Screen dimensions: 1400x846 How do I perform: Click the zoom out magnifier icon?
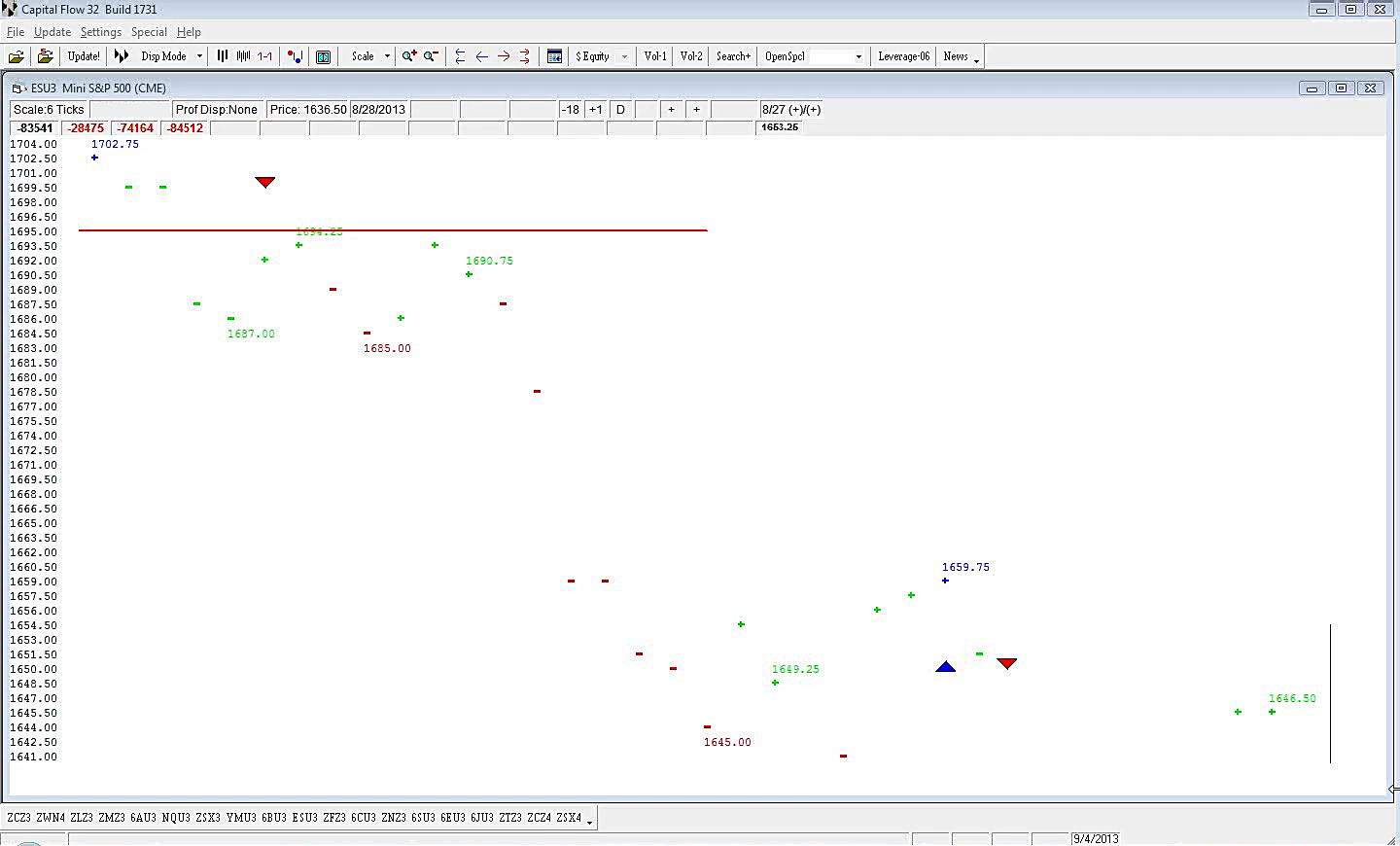tap(431, 56)
